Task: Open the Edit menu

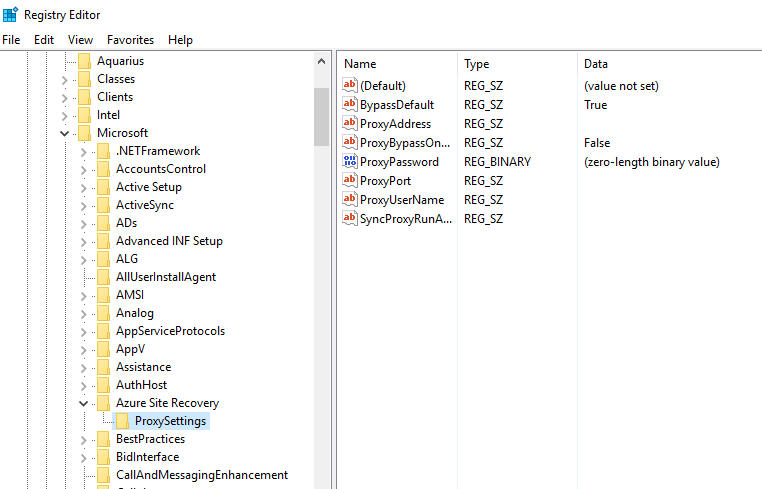Action: pos(44,40)
